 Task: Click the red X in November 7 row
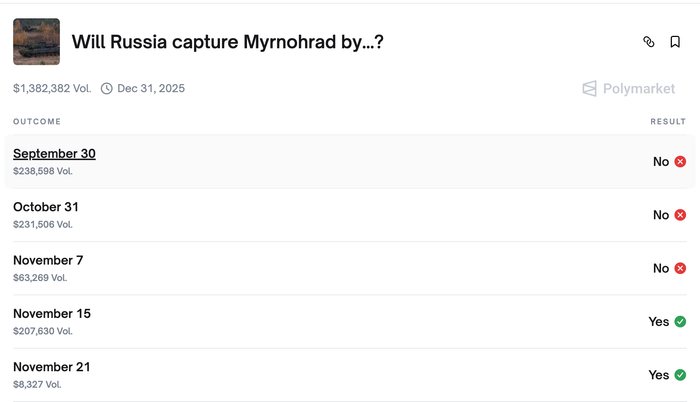pyautogui.click(x=680, y=268)
